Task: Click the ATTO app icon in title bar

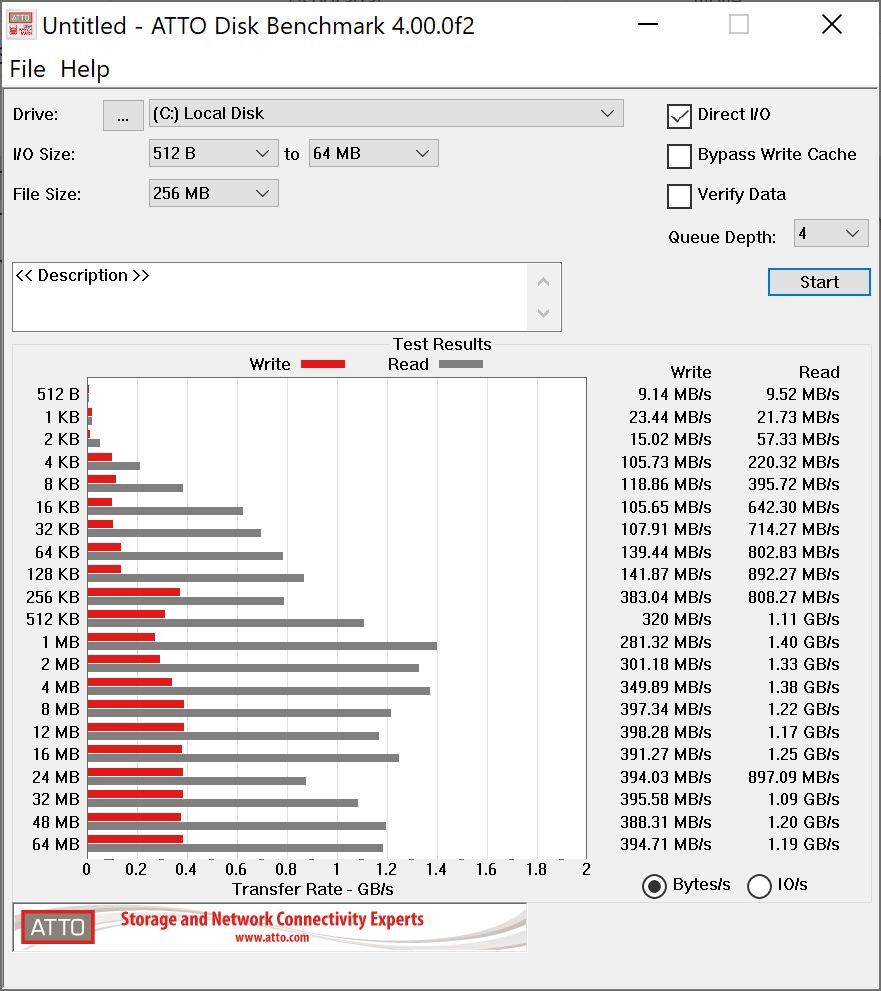Action: pyautogui.click(x=20, y=25)
